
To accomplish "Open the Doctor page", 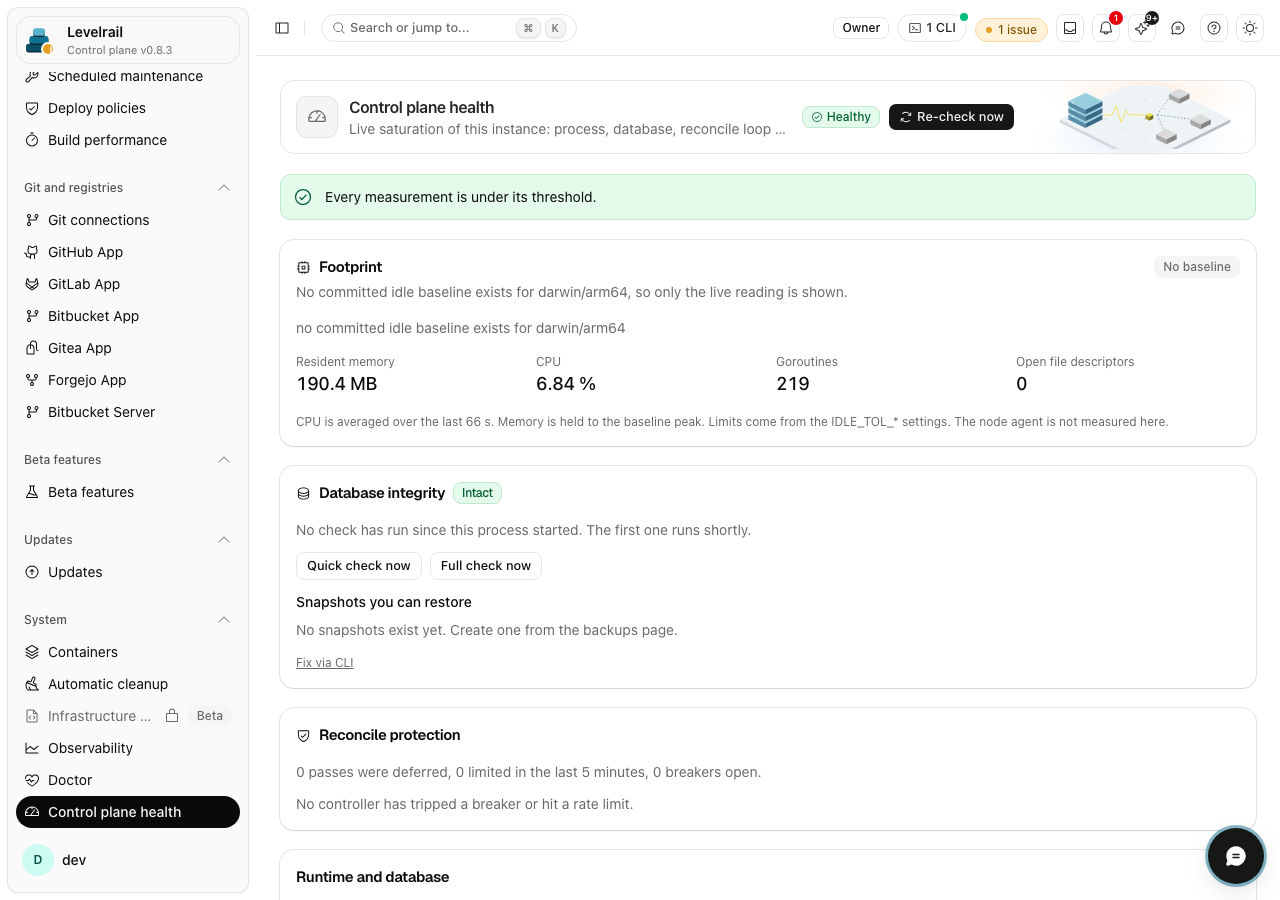I will 128,780.
